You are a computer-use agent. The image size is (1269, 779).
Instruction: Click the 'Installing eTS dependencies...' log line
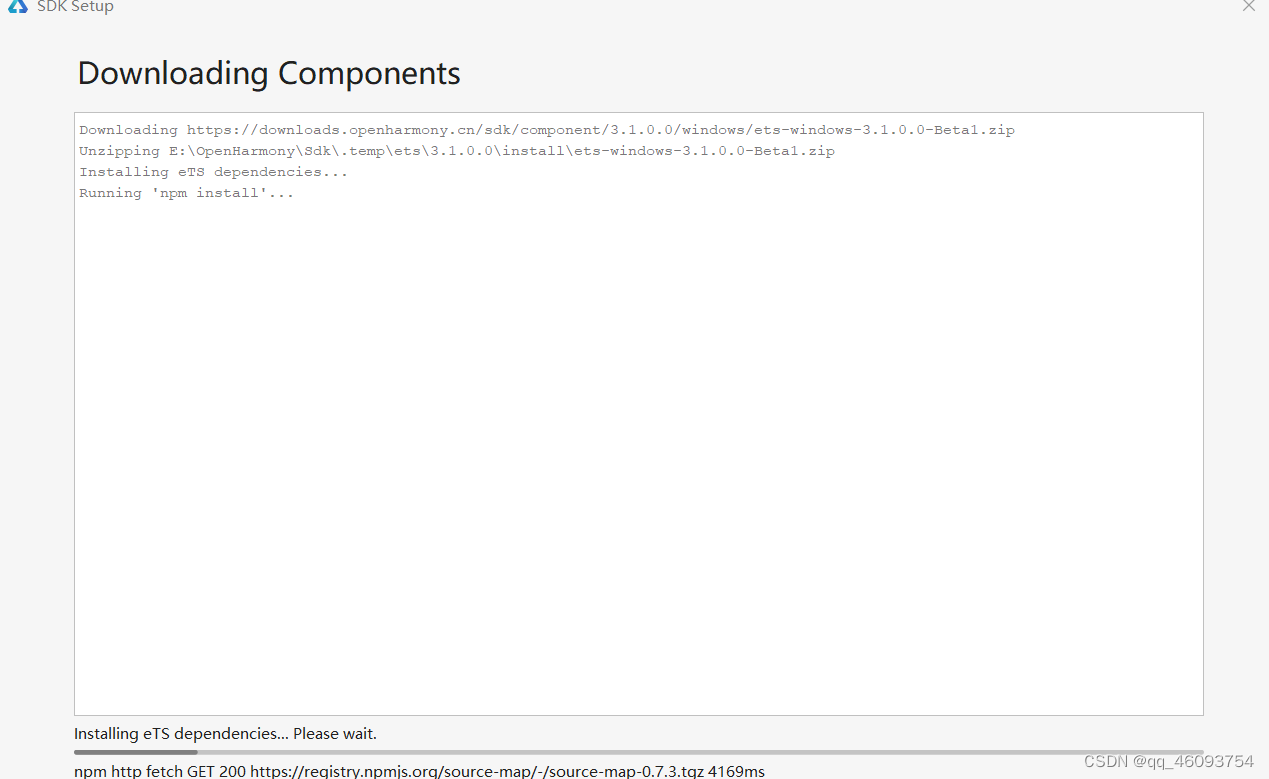pyautogui.click(x=213, y=171)
